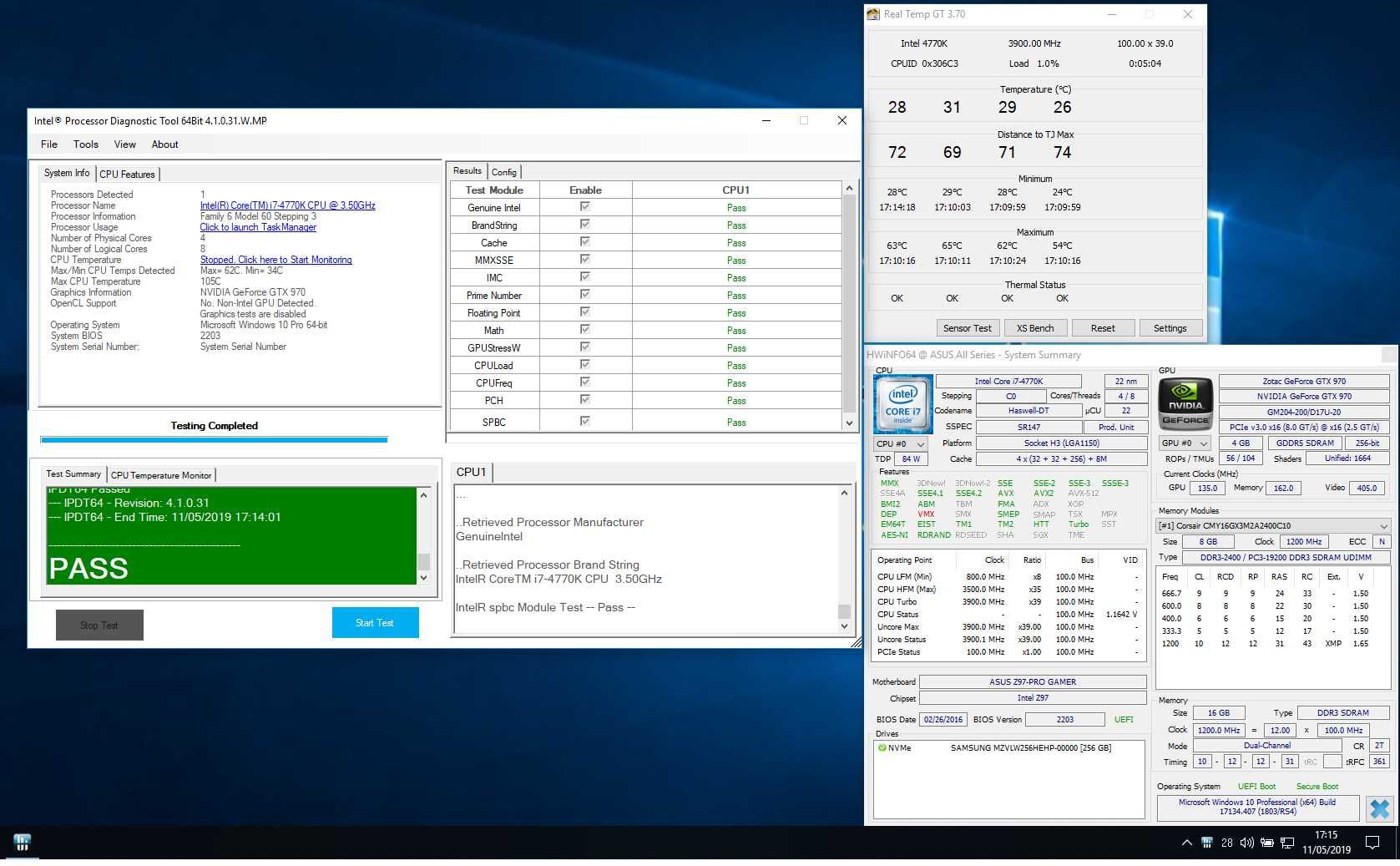Click the launch TaskManager link

click(x=258, y=227)
